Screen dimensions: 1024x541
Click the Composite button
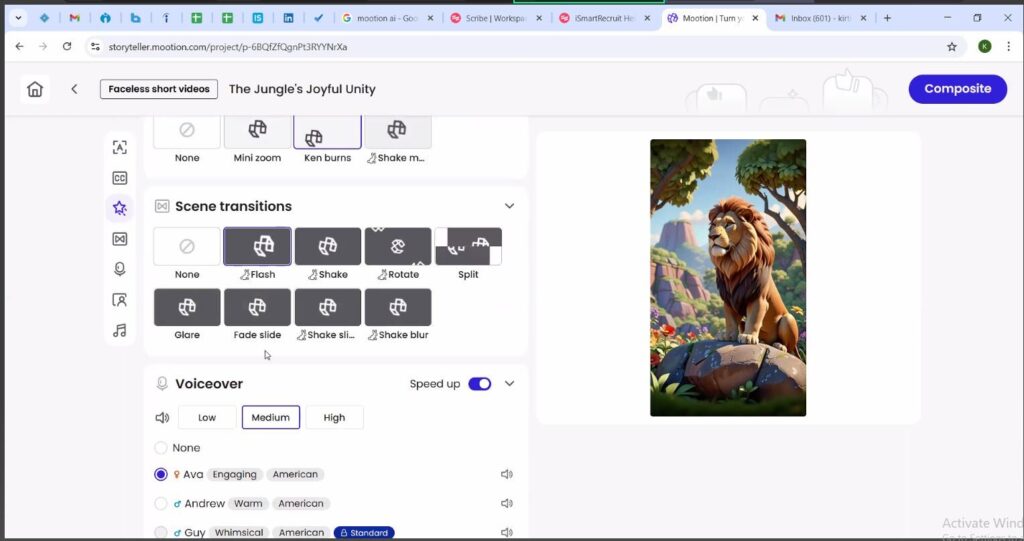click(957, 89)
